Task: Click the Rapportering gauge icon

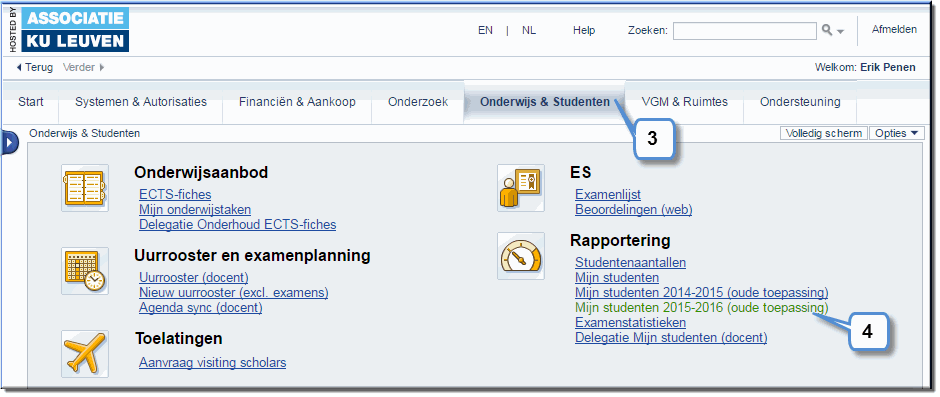Action: tap(520, 256)
